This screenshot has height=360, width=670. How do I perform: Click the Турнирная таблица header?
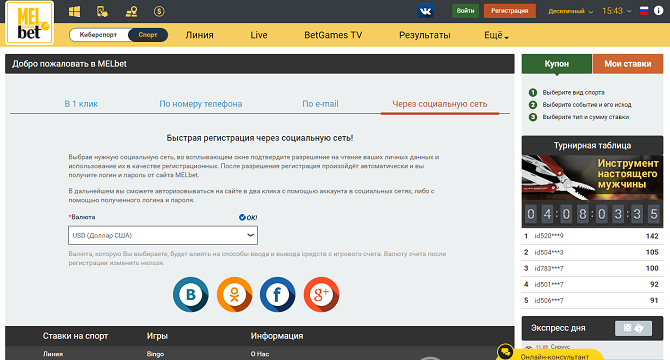592,145
